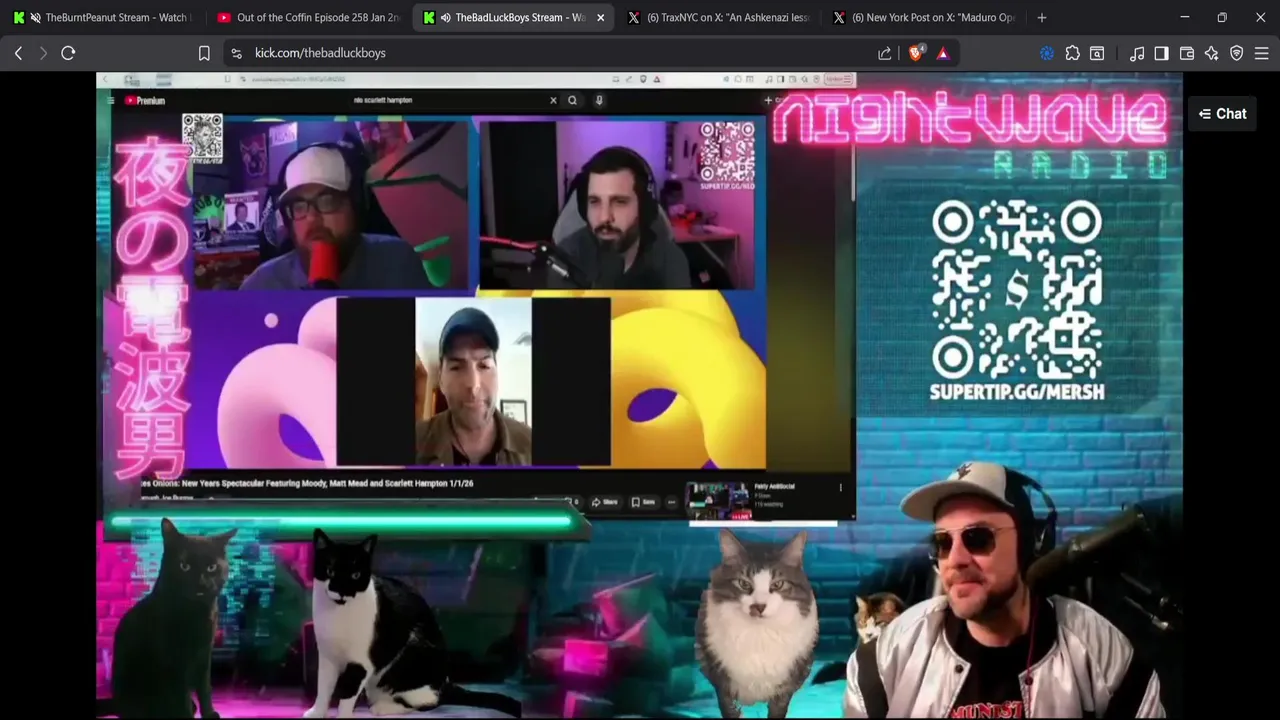Select the TheBadLuckBoys Stream tab
1280x720 pixels.
click(x=512, y=17)
